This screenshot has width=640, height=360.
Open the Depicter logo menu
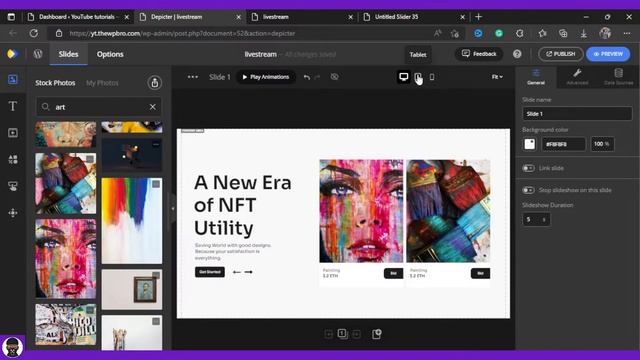pyautogui.click(x=12, y=54)
